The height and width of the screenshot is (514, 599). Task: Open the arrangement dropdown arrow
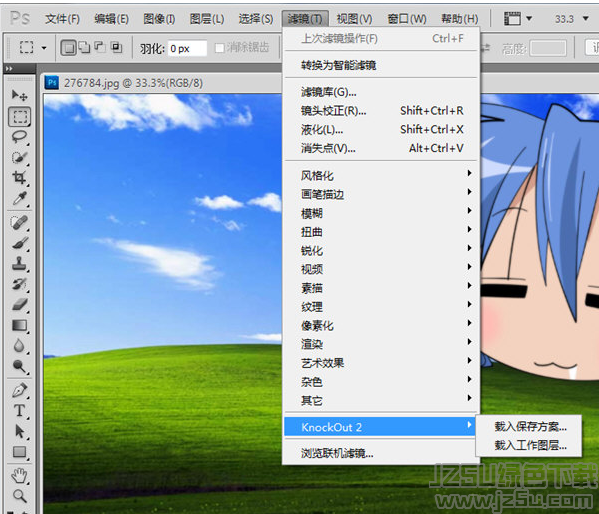[x=529, y=18]
